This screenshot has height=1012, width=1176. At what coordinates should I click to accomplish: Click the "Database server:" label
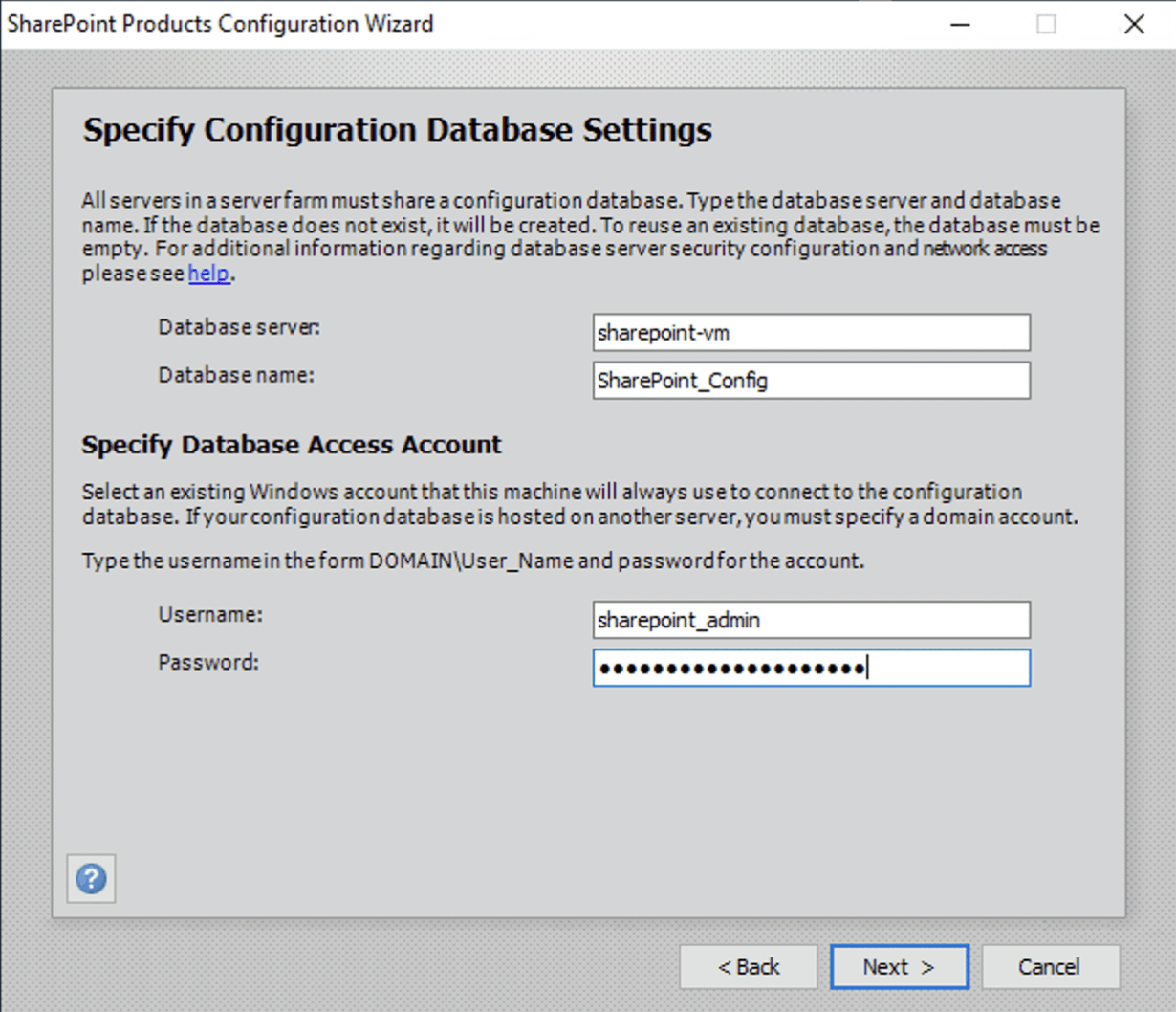(x=239, y=327)
